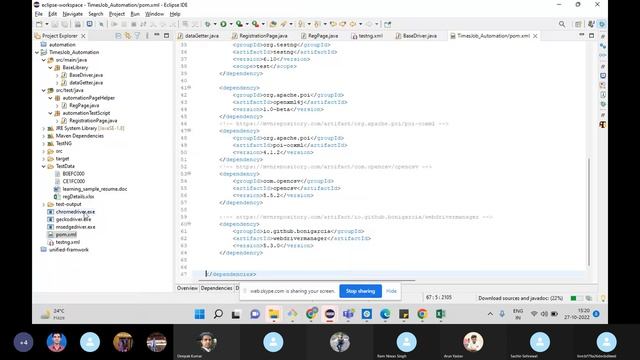Collapse the TestData folder
640x360 pixels.
pos(44,166)
